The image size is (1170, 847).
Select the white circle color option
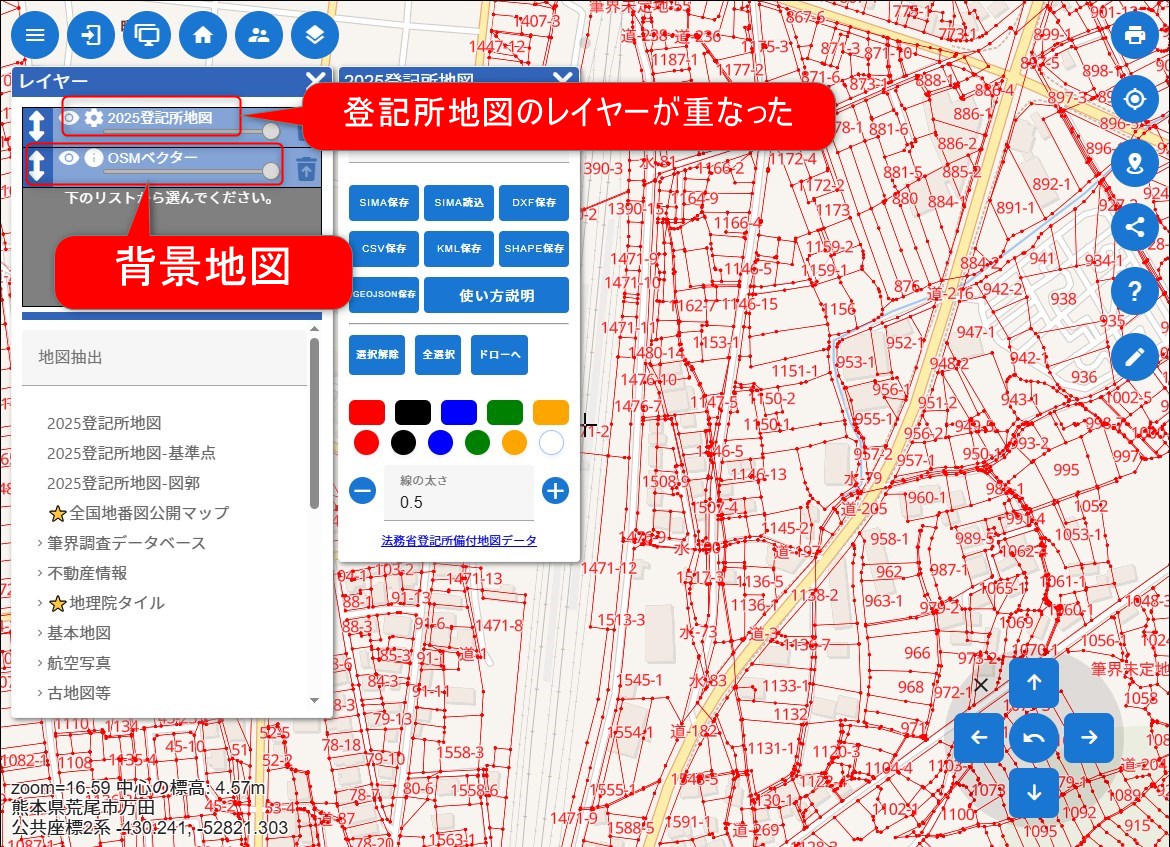pos(551,442)
